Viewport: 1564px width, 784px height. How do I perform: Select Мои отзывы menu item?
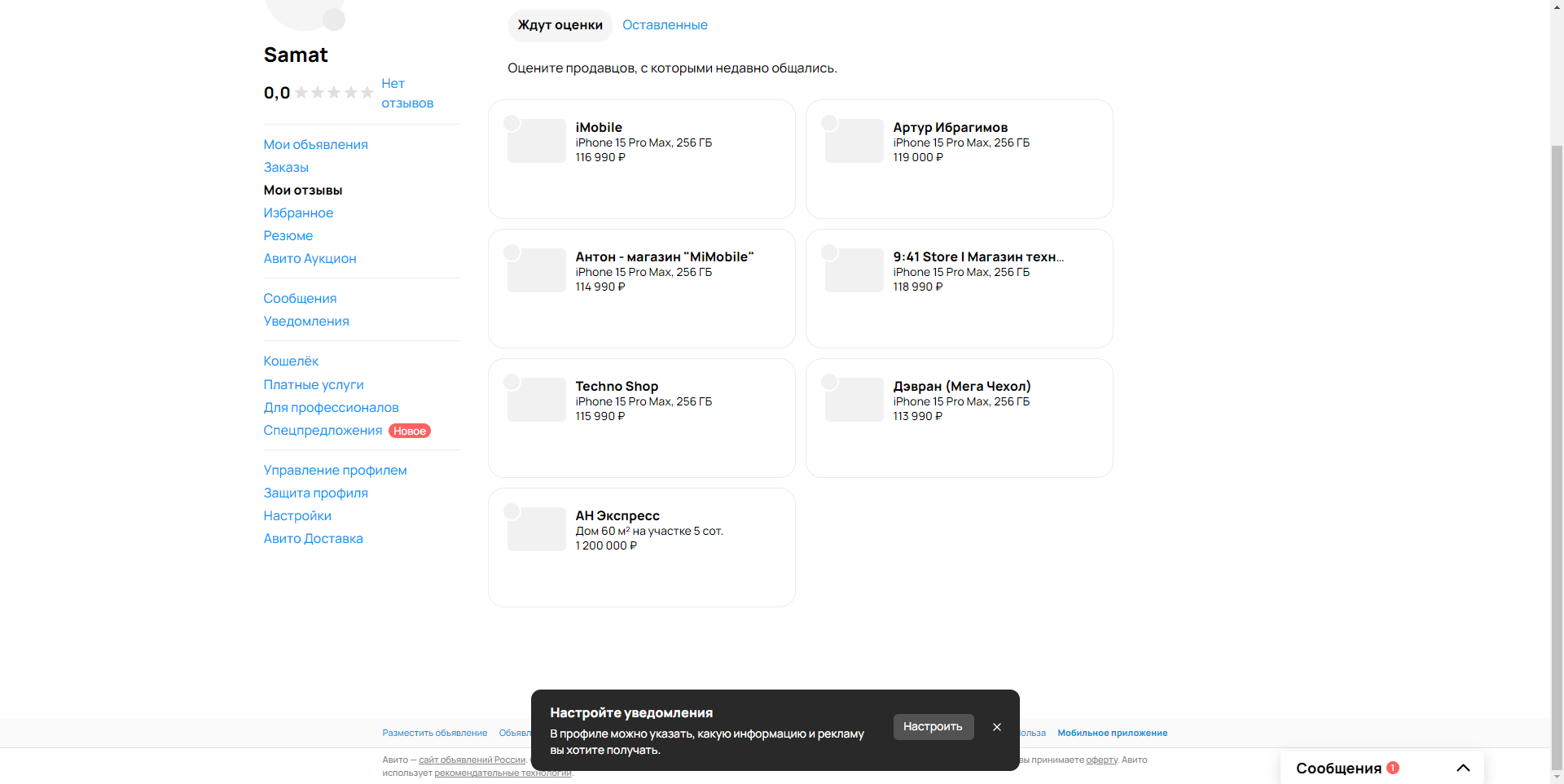pos(303,190)
